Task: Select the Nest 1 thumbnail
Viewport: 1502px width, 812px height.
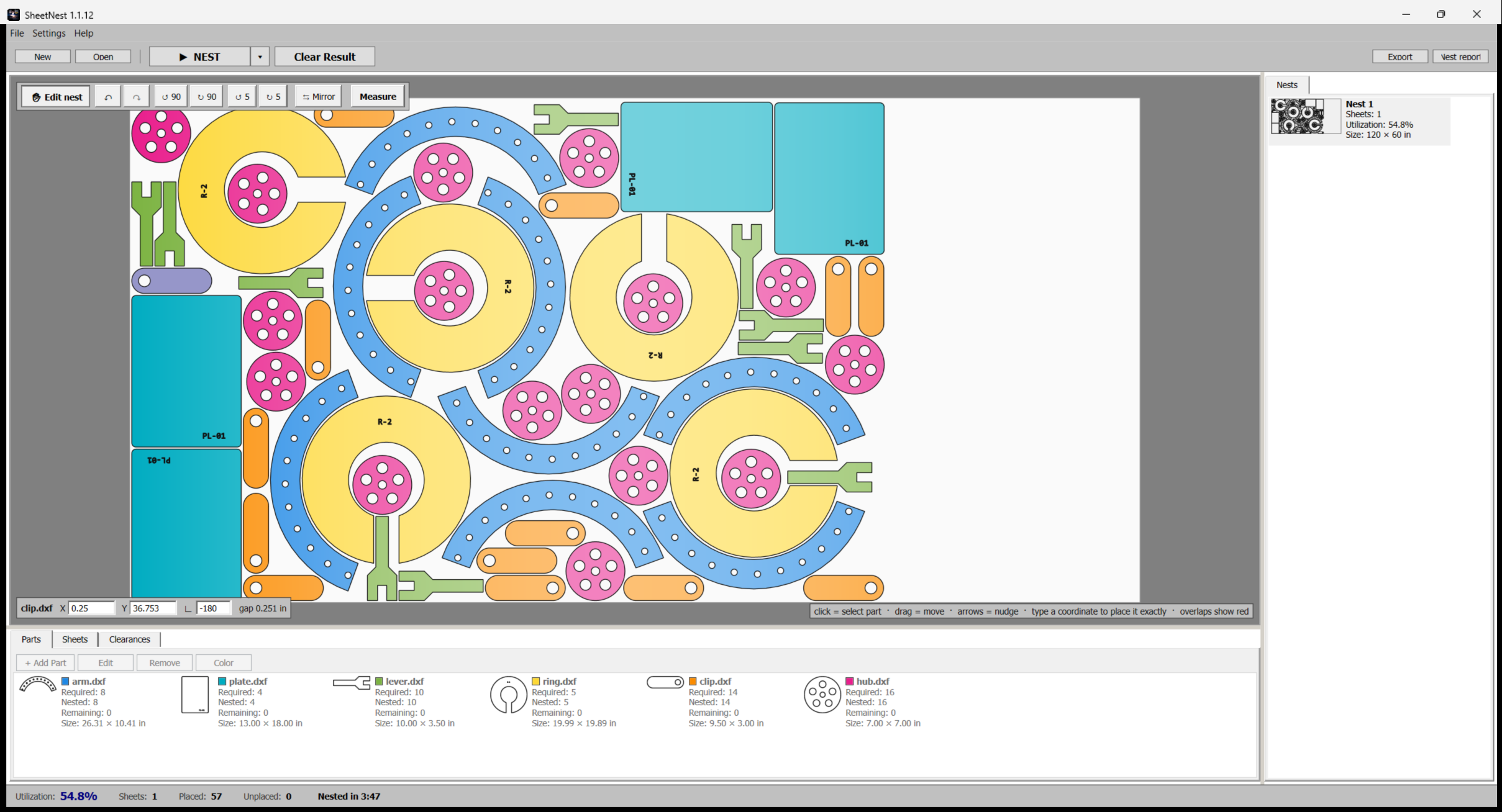Action: pos(1306,117)
